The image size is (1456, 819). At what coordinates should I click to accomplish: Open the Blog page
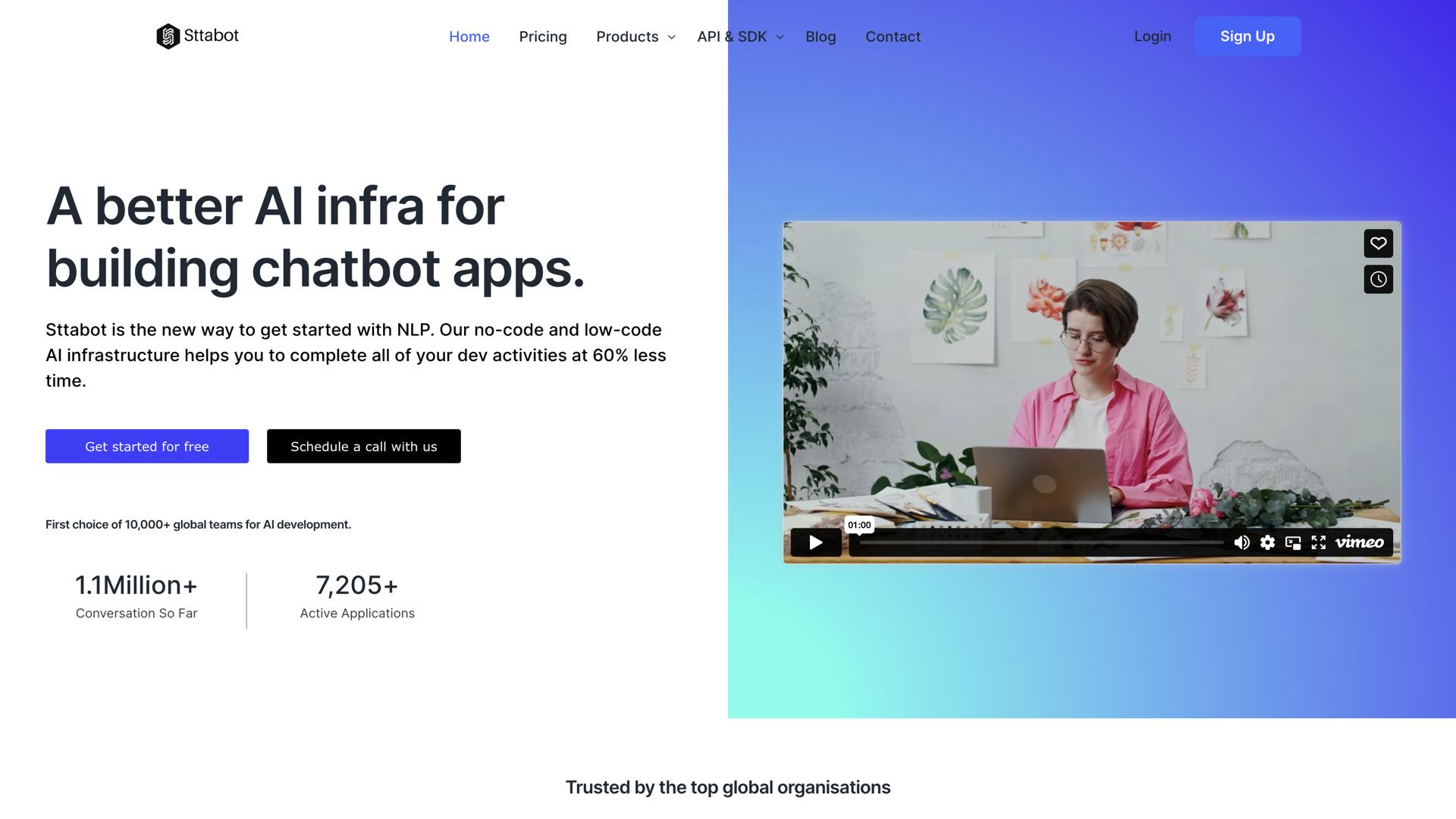820,36
